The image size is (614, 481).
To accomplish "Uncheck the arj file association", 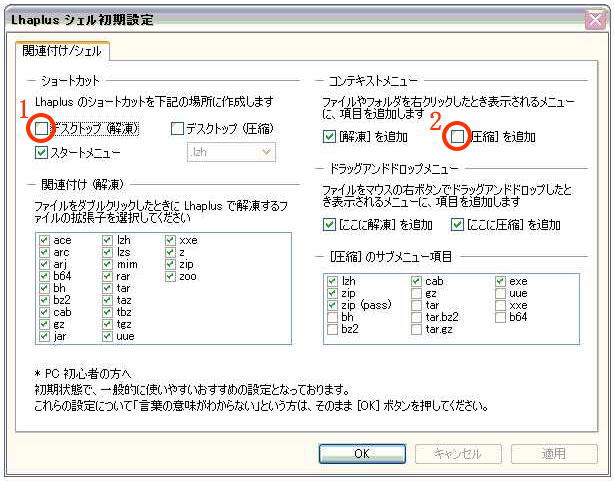I will coord(44,264).
